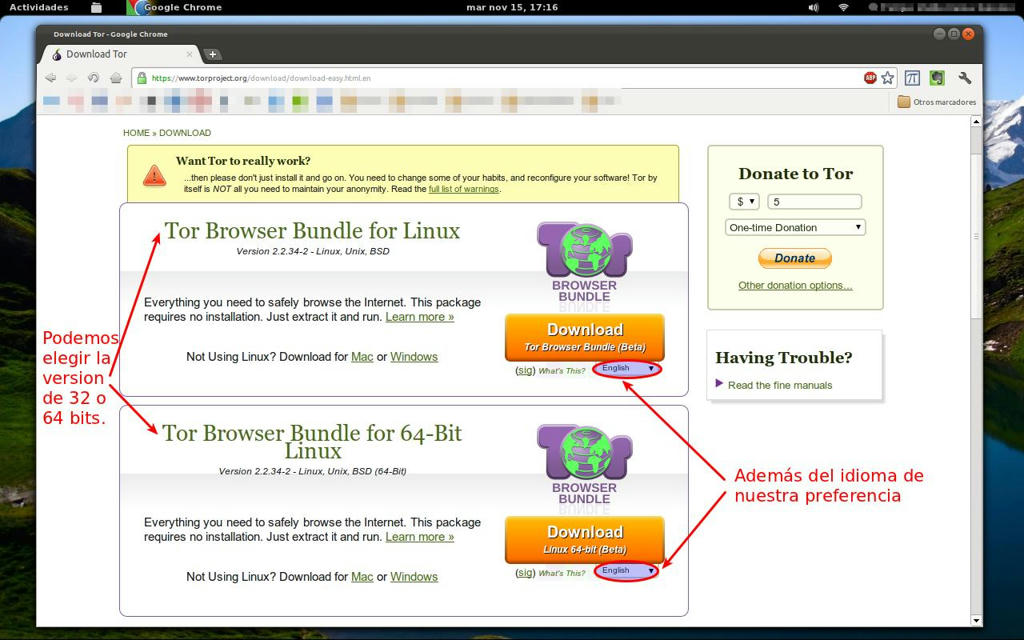Open the Actividades overview menu

coord(39,7)
